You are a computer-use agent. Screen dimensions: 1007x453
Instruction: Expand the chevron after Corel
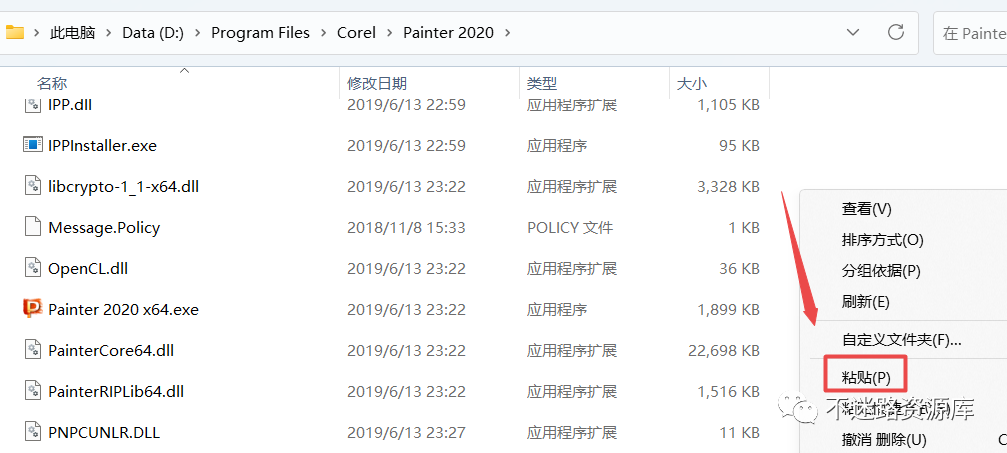coord(390,33)
